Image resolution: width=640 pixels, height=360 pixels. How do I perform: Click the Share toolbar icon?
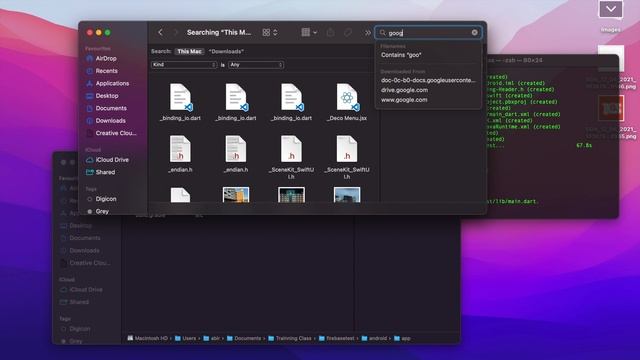coord(330,32)
